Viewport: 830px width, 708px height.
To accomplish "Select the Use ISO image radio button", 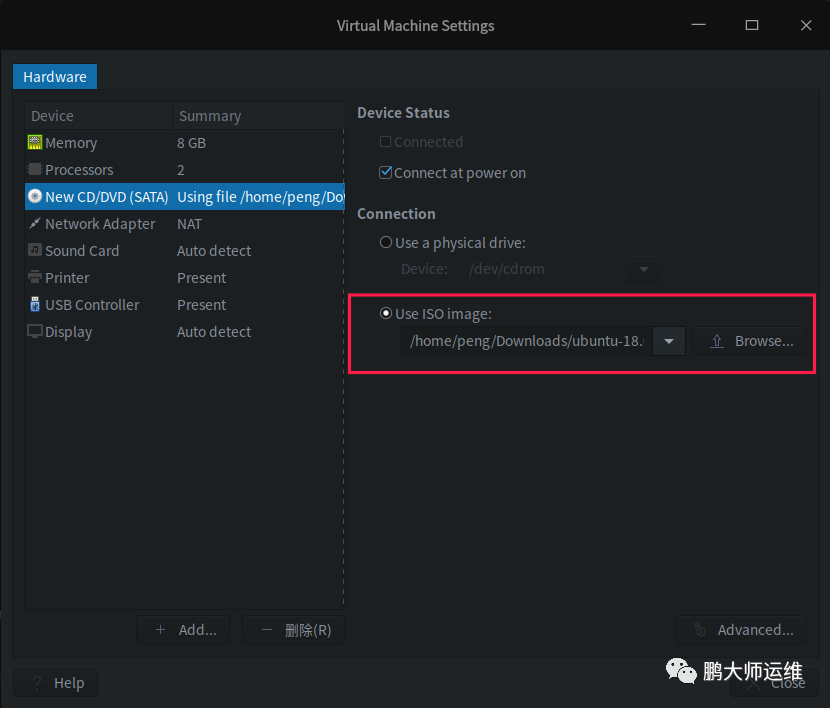I will pos(386,314).
